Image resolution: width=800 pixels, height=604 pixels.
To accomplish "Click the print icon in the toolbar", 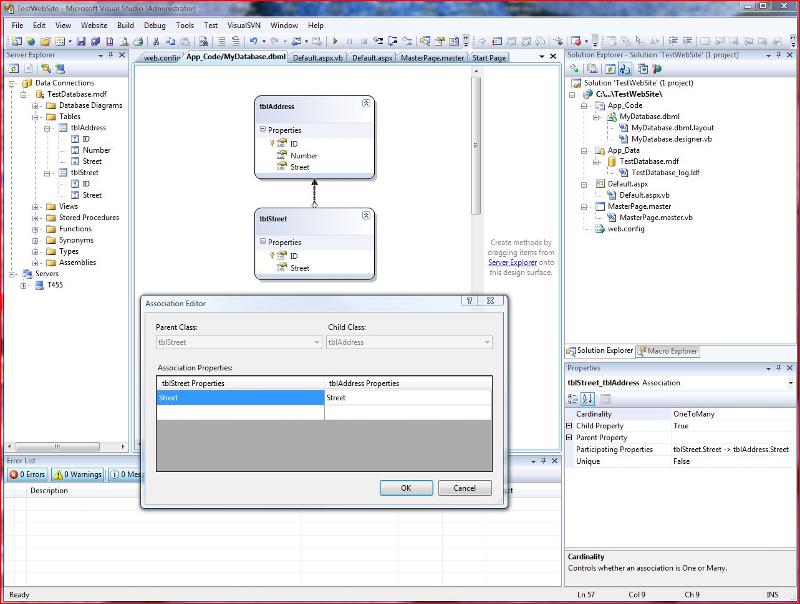I will [138, 41].
